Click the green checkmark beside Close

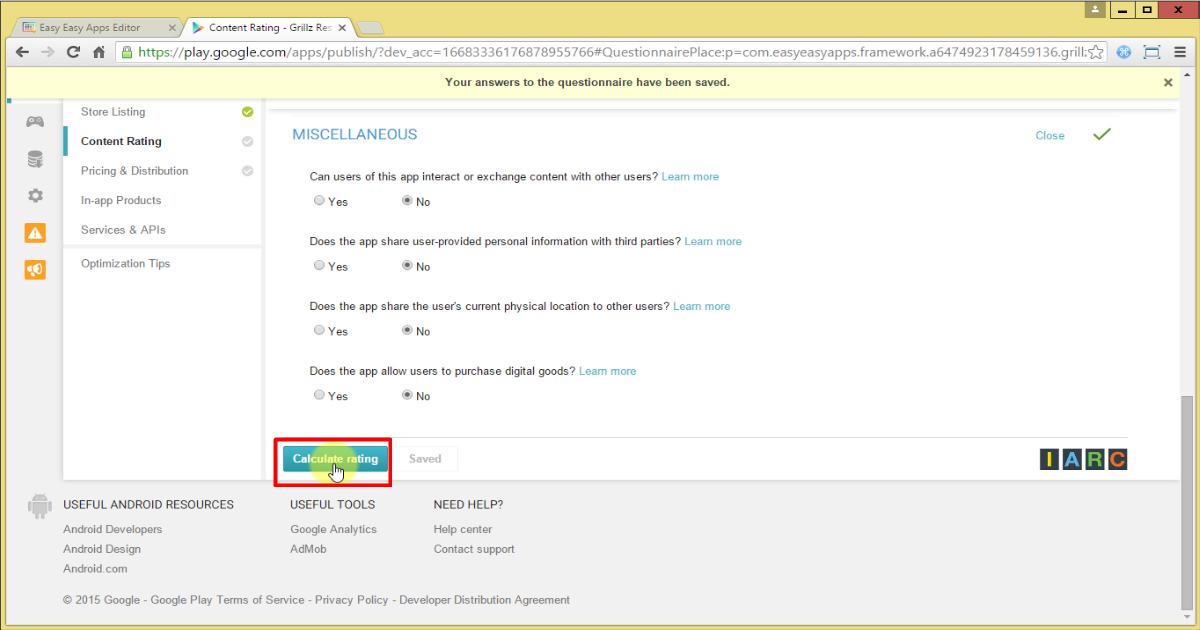pos(1101,133)
